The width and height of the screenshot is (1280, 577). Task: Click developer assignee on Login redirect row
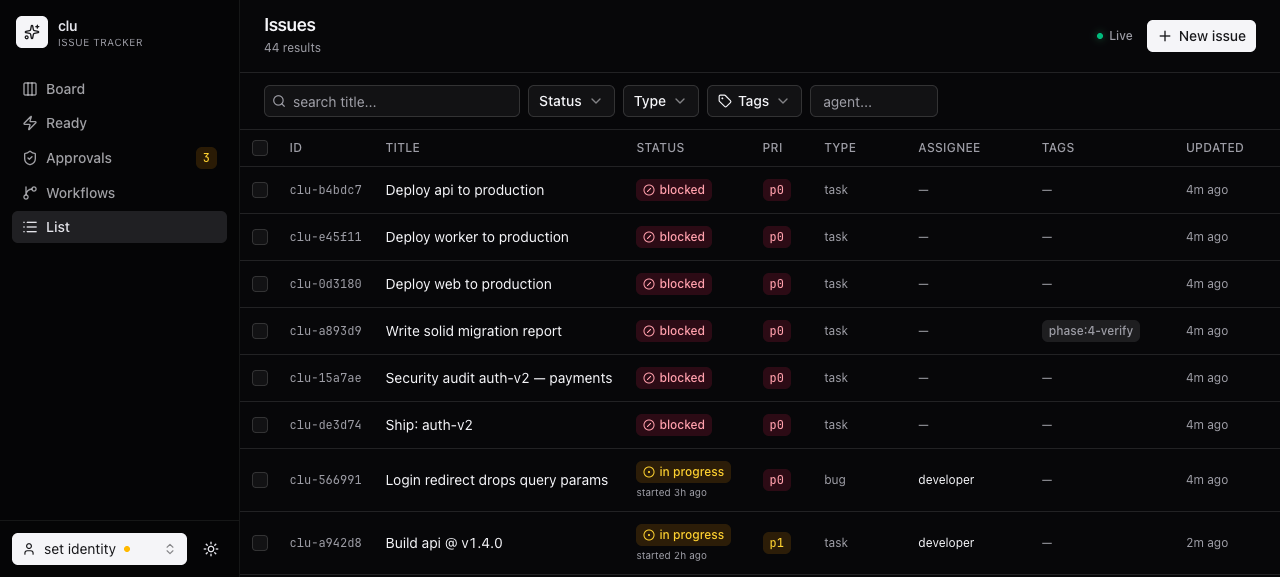pyautogui.click(x=946, y=480)
